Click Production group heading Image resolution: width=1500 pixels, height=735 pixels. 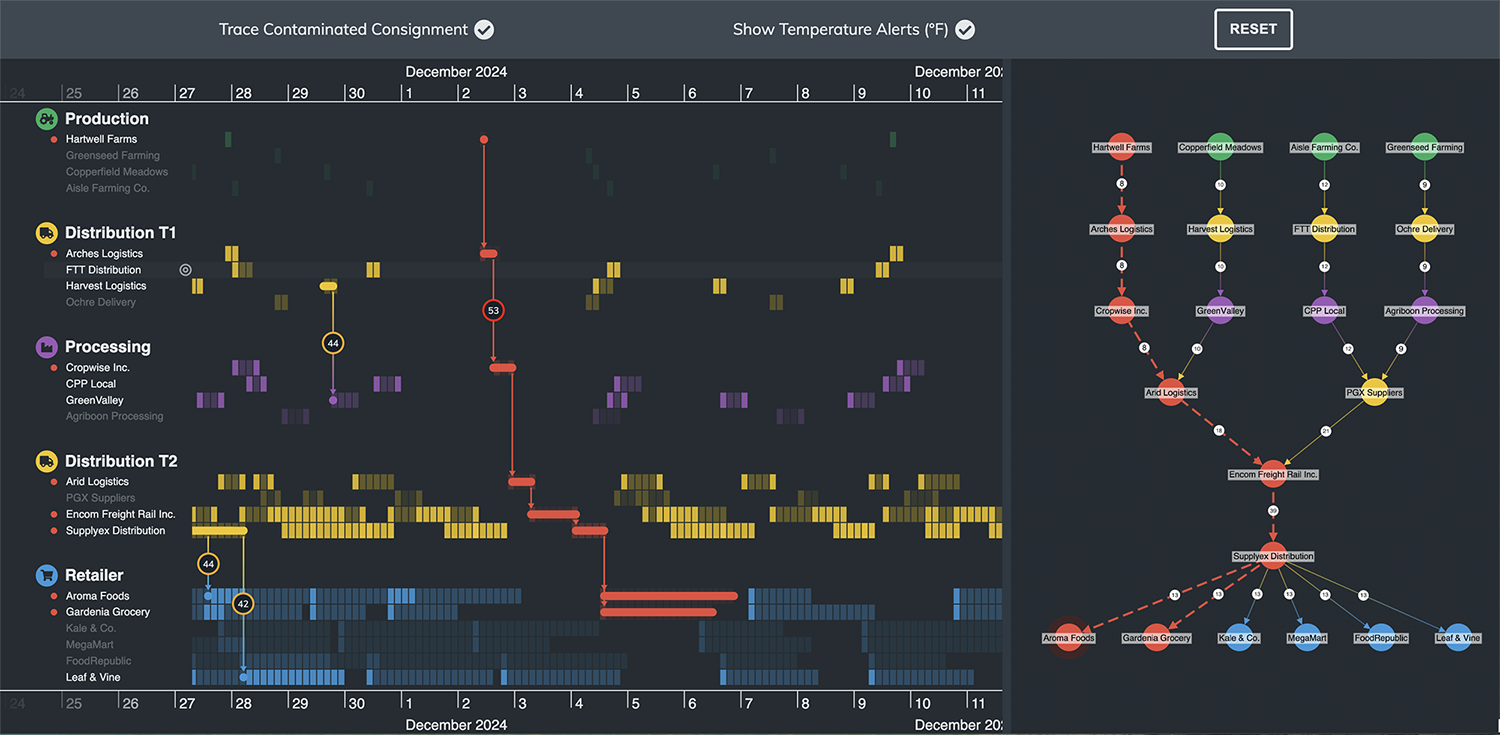point(107,119)
